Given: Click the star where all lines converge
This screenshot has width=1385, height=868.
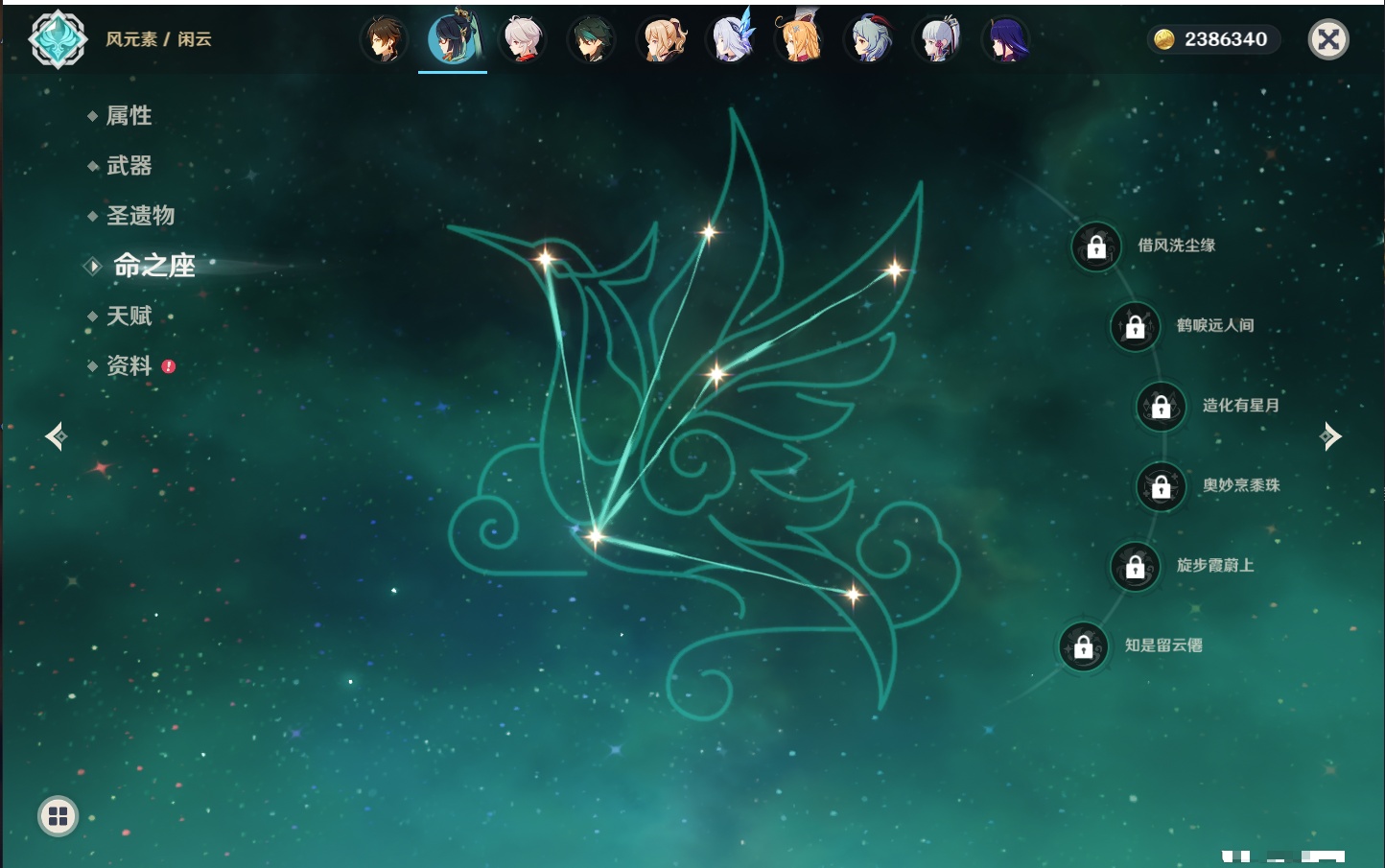Looking at the screenshot, I should pyautogui.click(x=595, y=535).
